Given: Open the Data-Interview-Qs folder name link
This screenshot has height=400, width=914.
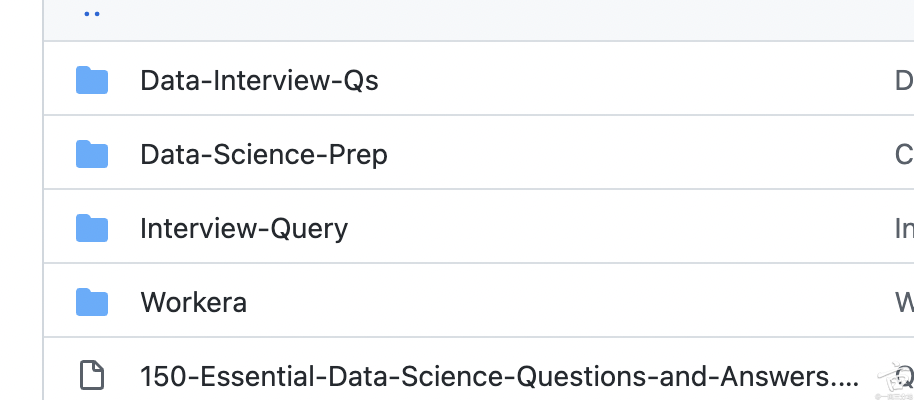Looking at the screenshot, I should click(259, 80).
